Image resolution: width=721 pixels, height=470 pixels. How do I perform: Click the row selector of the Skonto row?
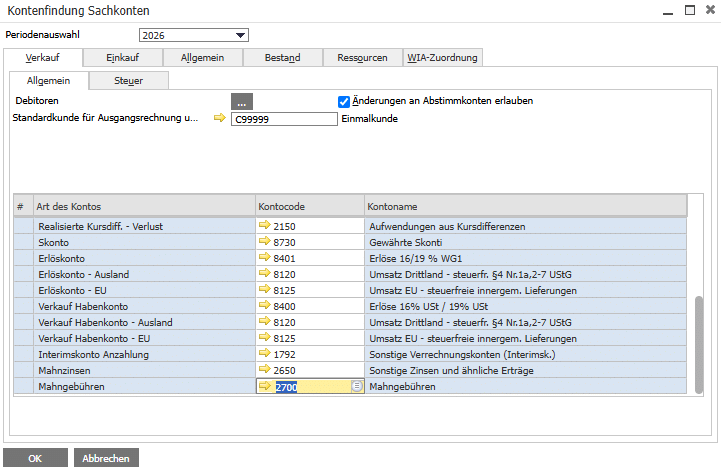click(x=23, y=242)
